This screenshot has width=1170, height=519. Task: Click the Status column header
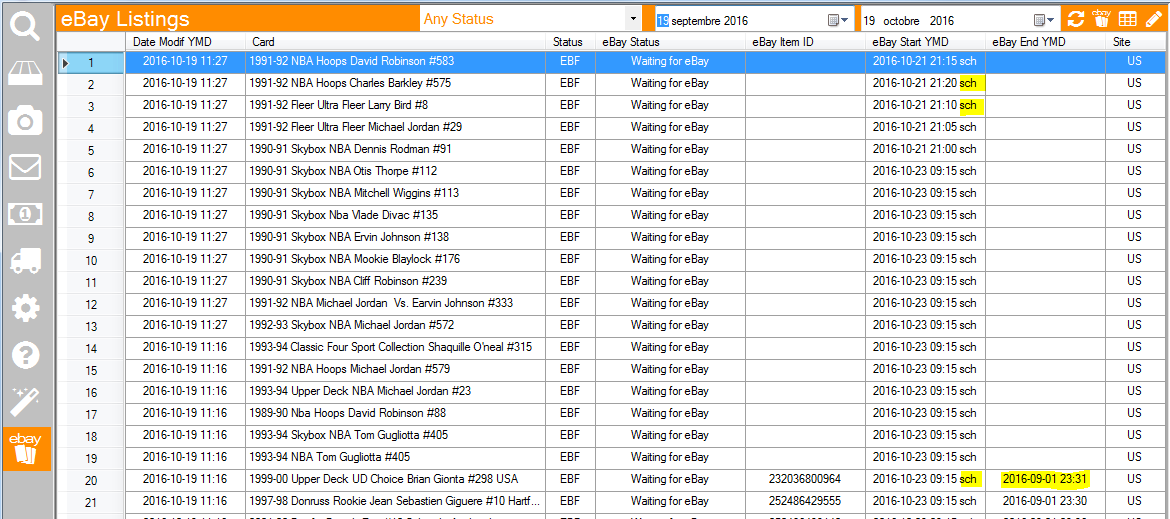568,43
